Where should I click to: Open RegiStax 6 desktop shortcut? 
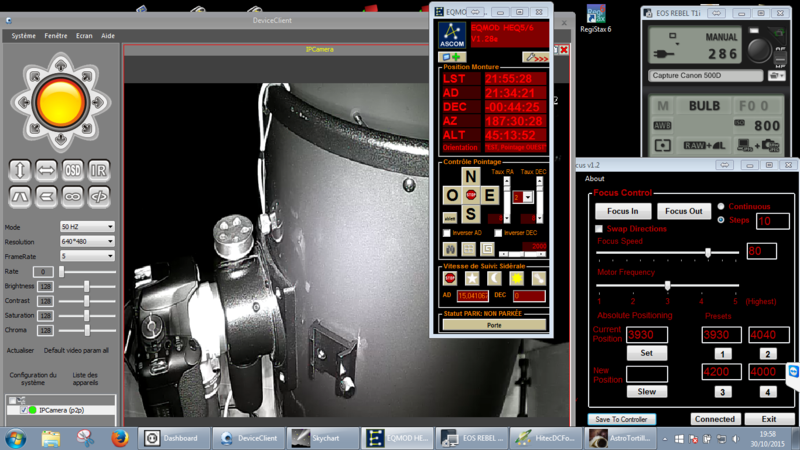pyautogui.click(x=595, y=18)
